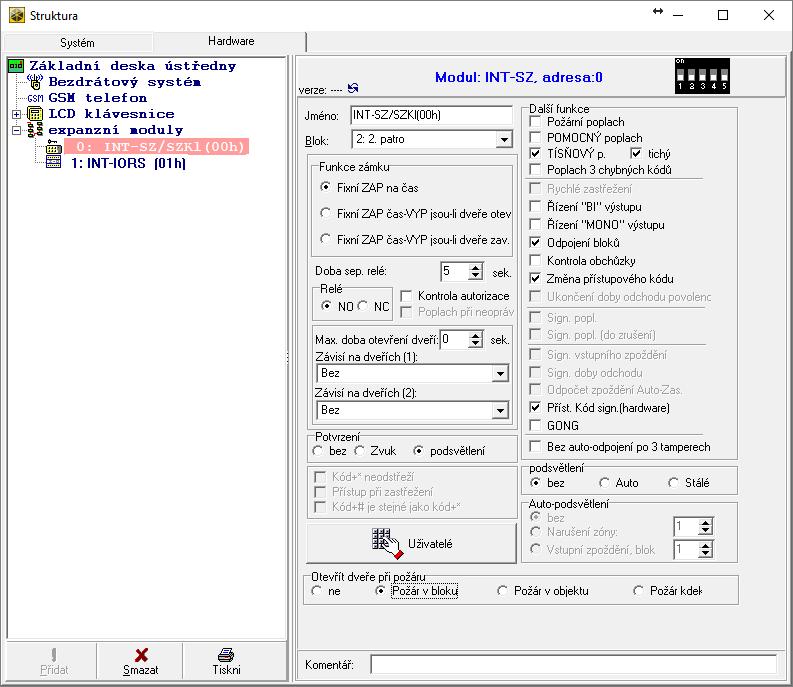Switch to the Systém tab
This screenshot has height=687, width=793.
[x=77, y=43]
